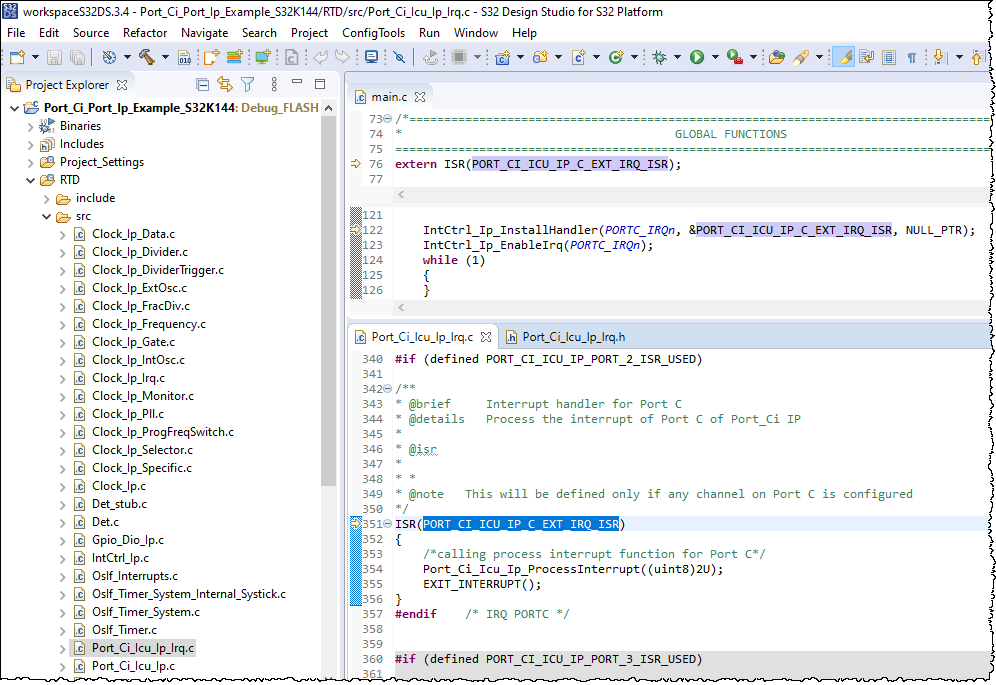Launch the program with the Run icon
The height and width of the screenshot is (685, 996).
[695, 58]
